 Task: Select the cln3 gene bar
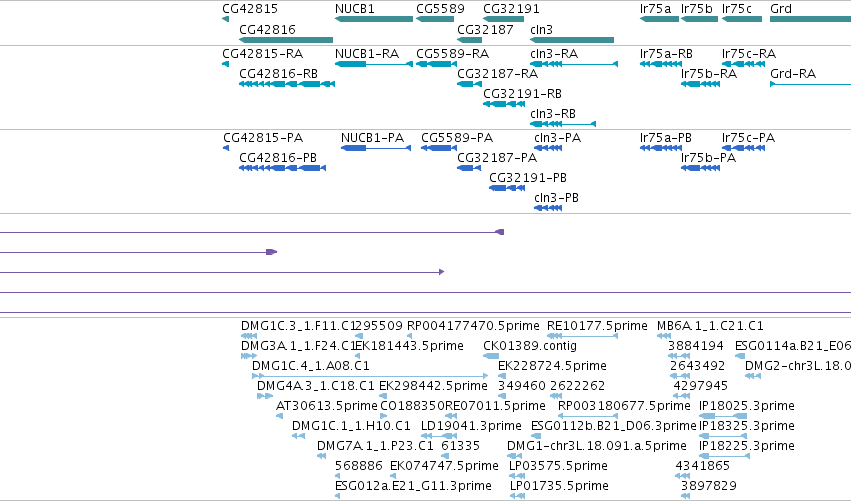(572, 40)
